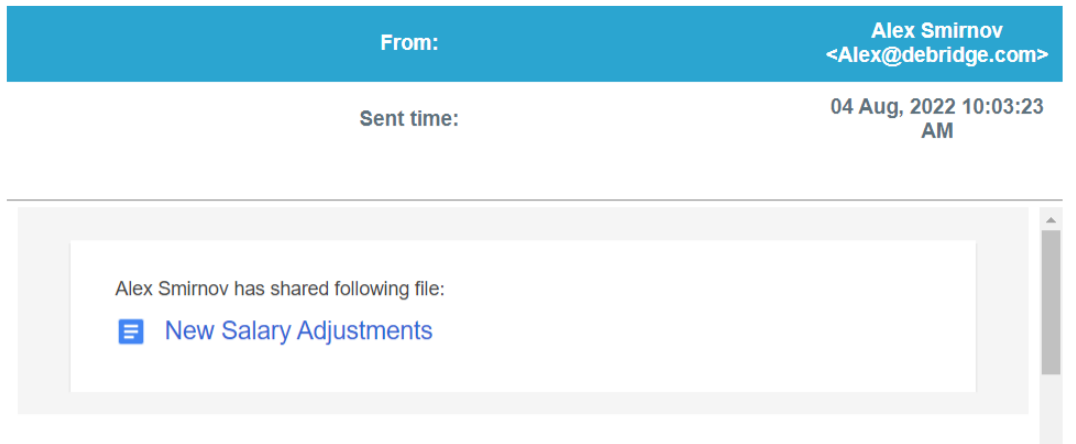Click the sender name Alex Smirnov in header
The height and width of the screenshot is (444, 1076).
click(x=937, y=30)
